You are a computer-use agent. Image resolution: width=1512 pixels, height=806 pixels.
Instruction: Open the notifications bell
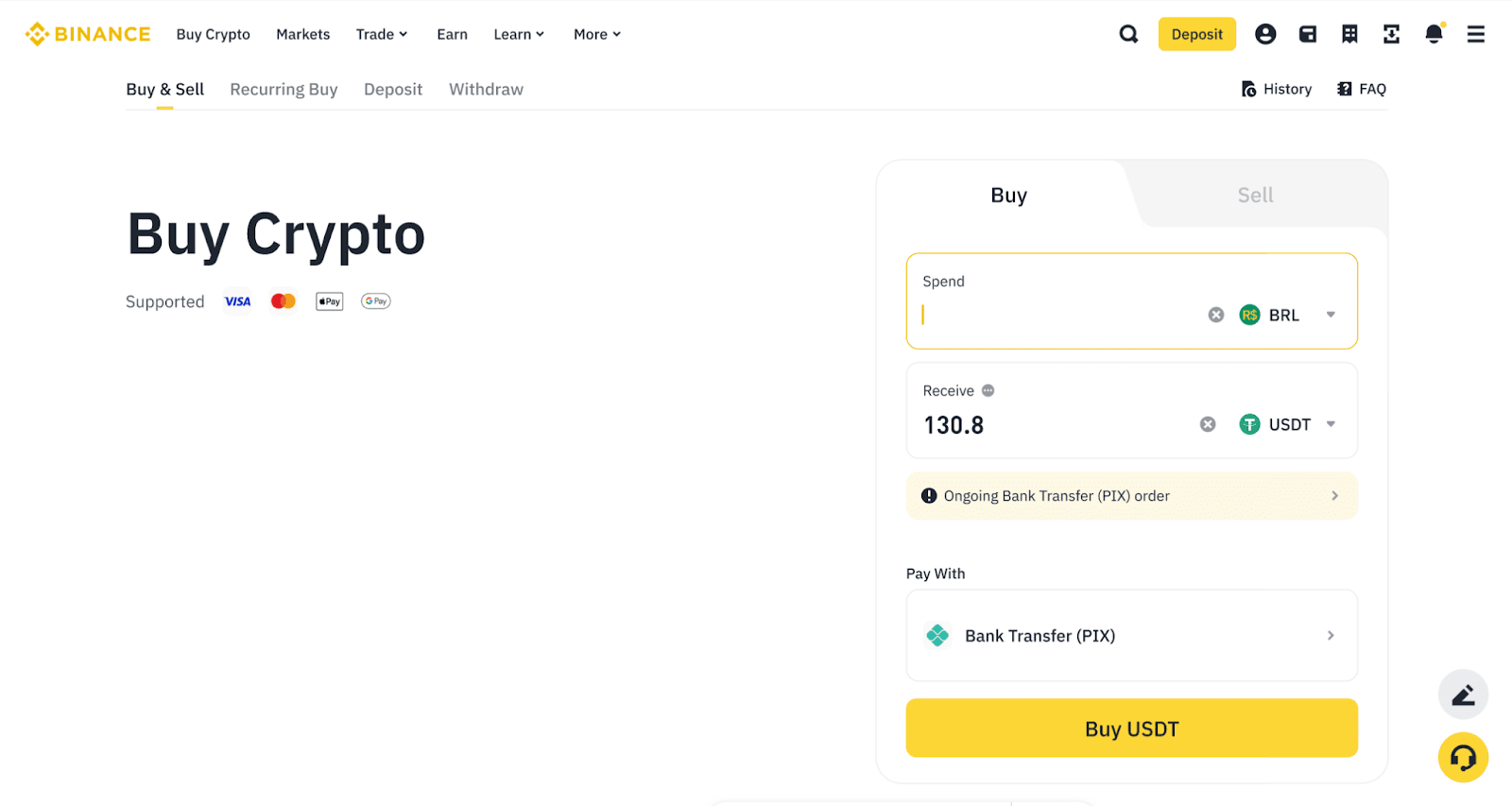click(1434, 34)
